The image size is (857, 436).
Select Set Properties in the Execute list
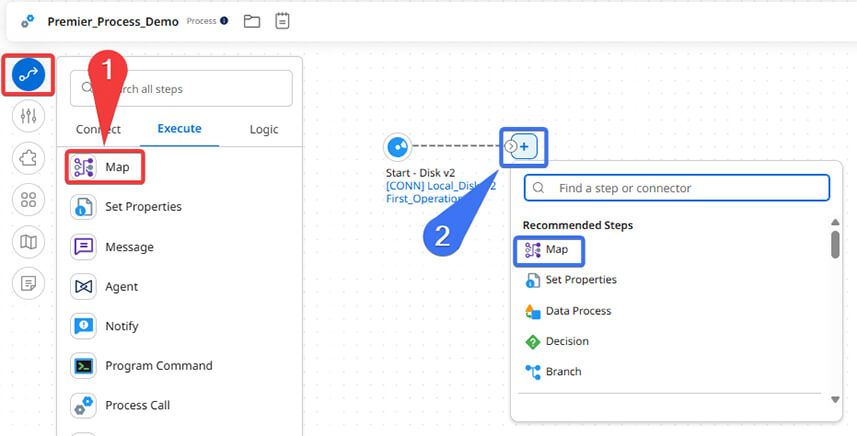click(142, 207)
